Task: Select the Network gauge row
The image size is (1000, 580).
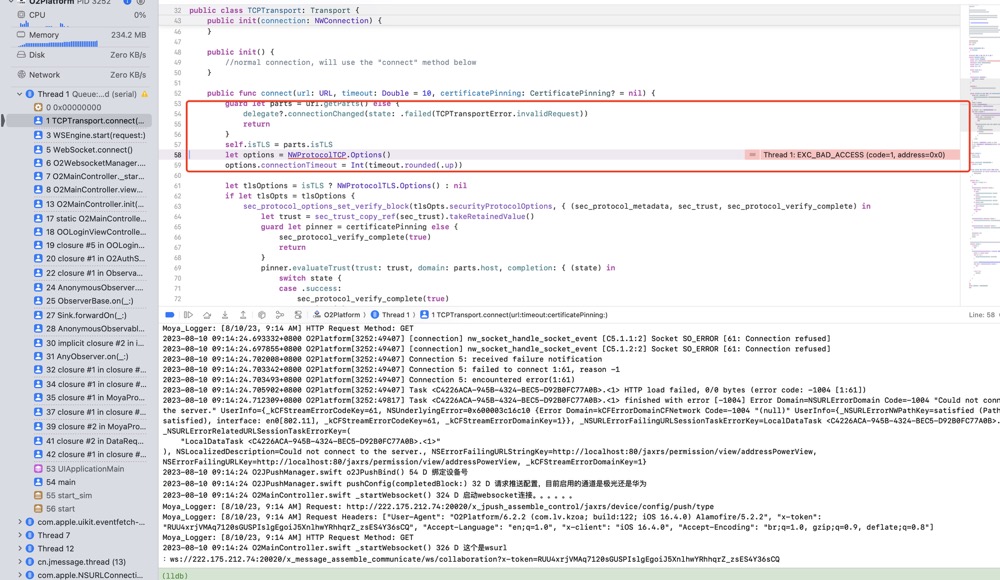Action: 80,74
